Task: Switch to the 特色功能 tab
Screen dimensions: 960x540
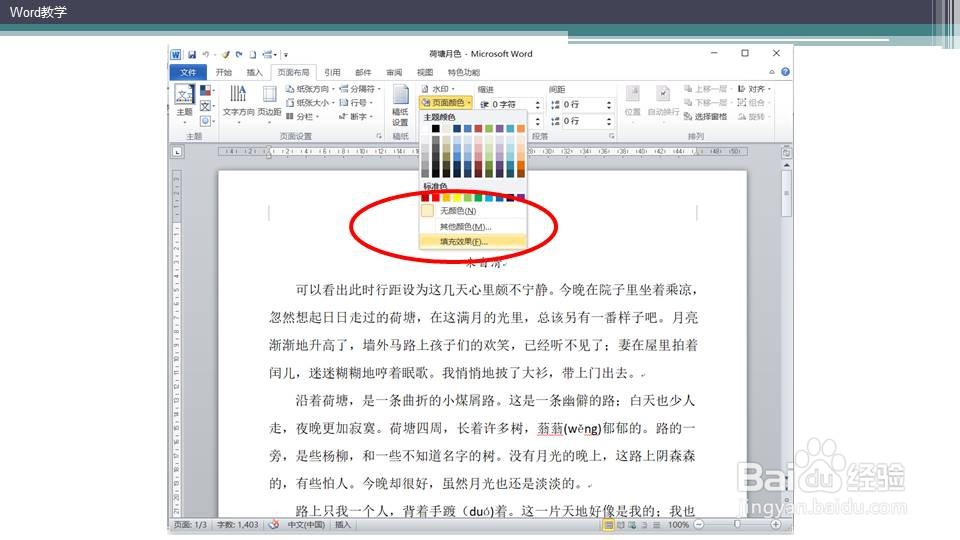Action: click(x=463, y=72)
